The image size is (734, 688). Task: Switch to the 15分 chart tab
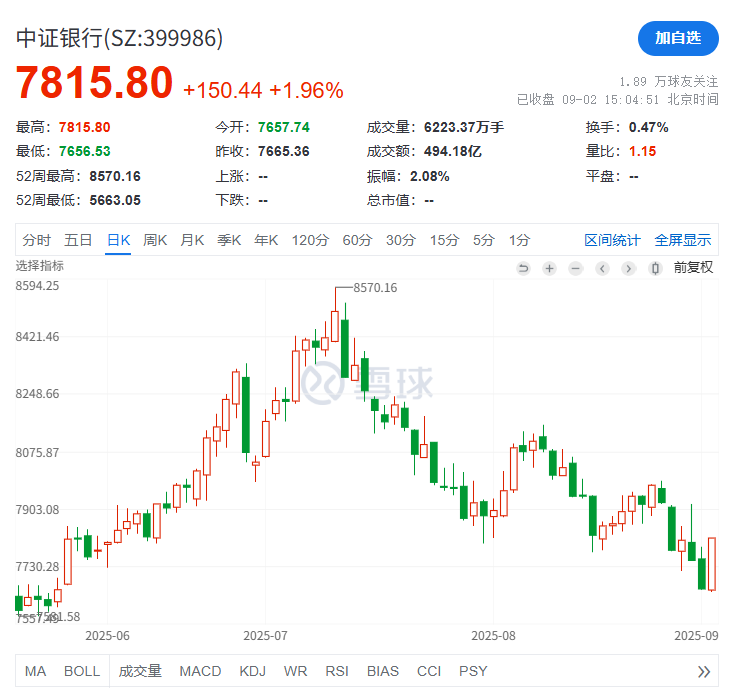coord(444,240)
